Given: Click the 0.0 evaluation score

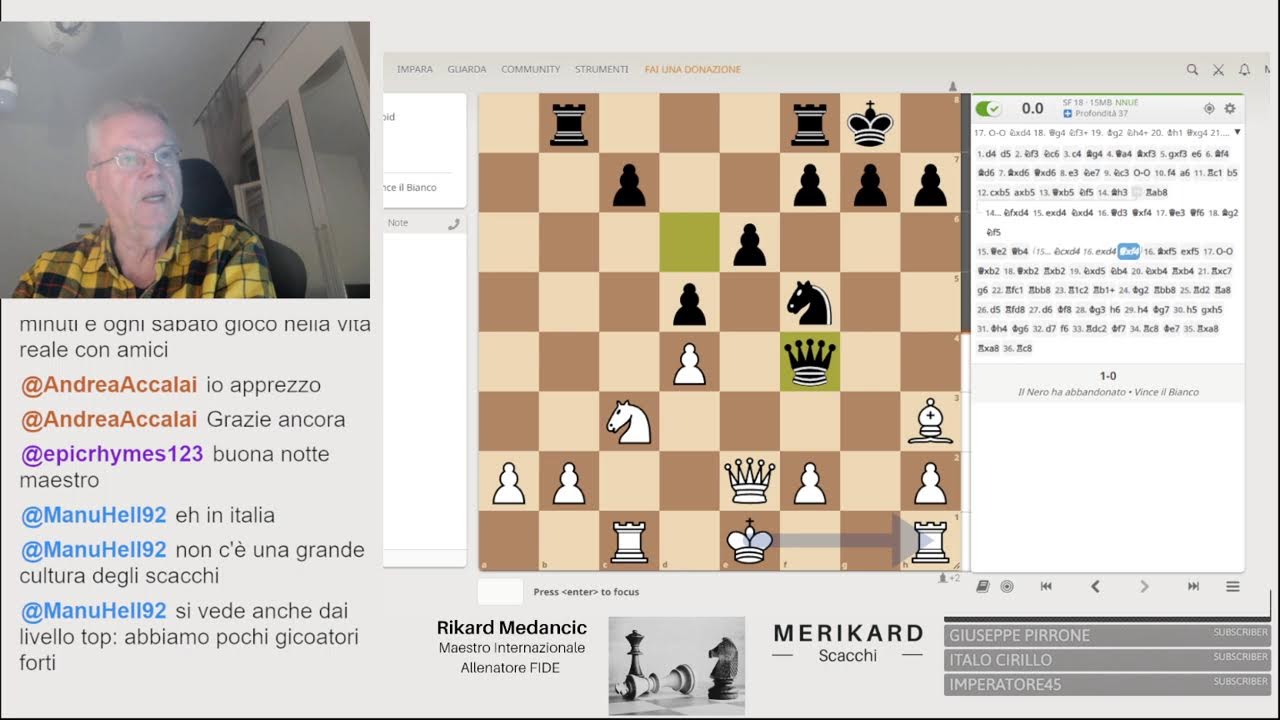Looking at the screenshot, I should 1032,108.
